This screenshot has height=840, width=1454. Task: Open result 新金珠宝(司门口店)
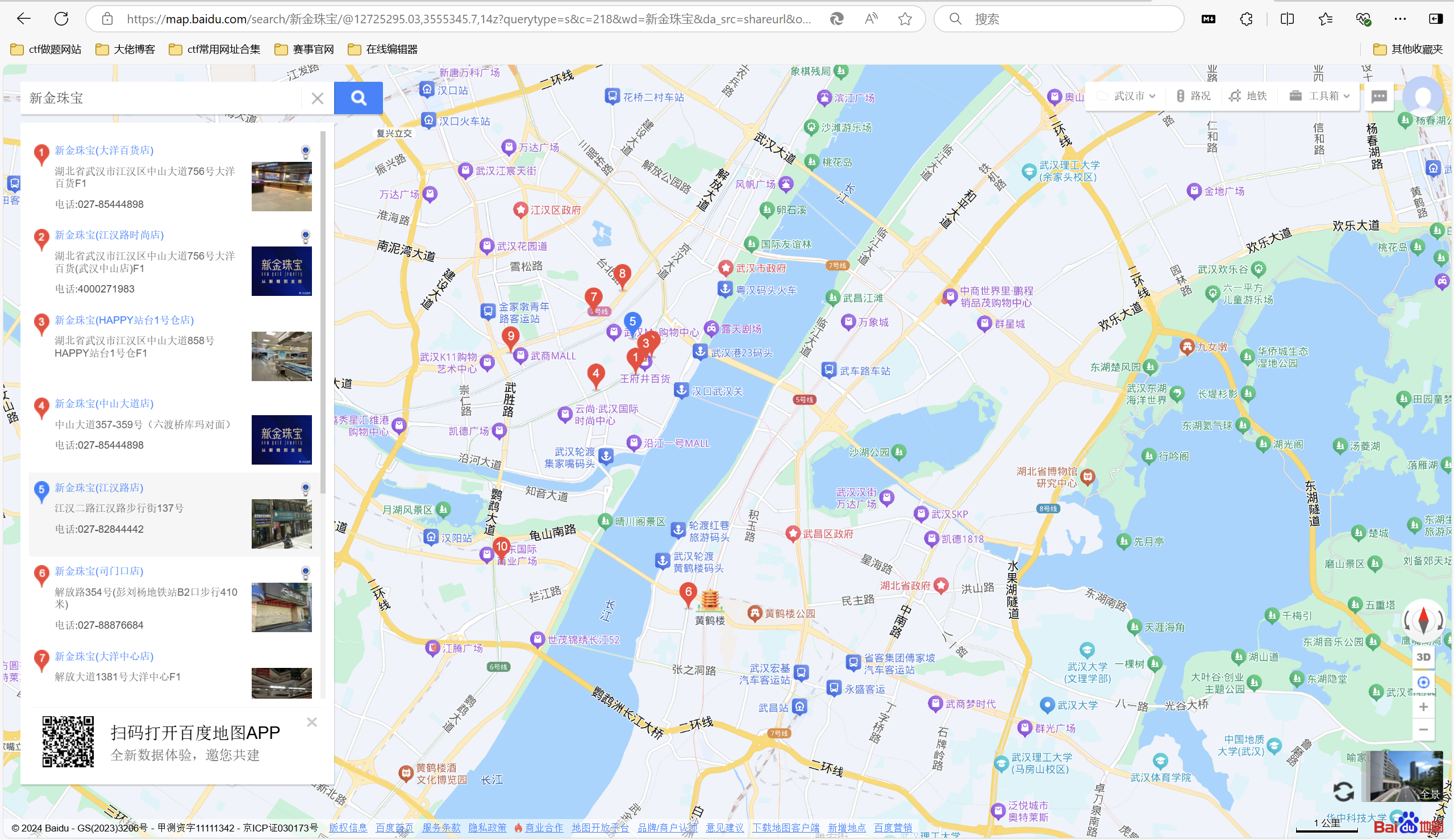point(99,571)
